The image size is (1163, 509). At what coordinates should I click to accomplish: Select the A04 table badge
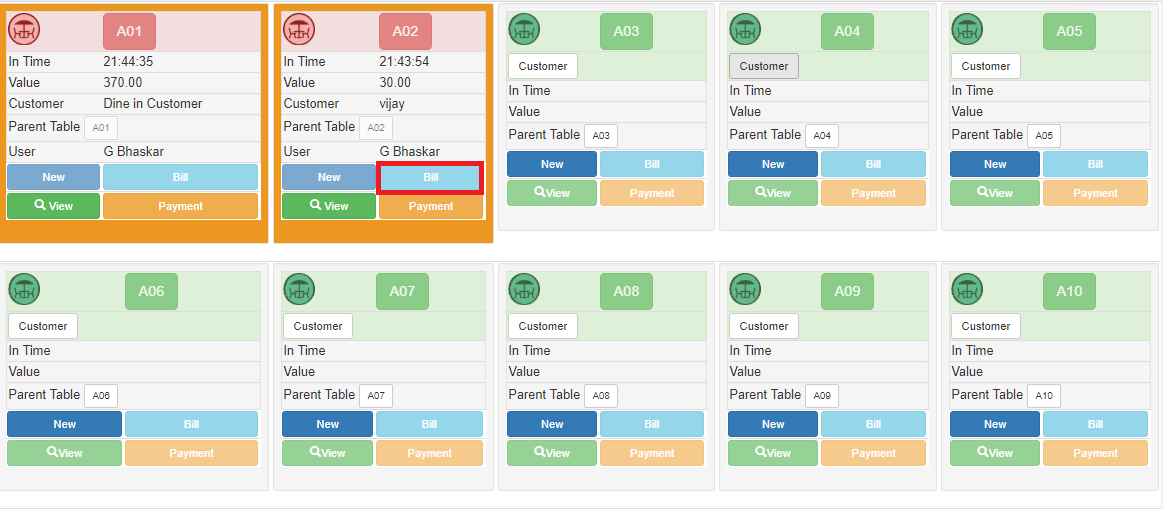(x=847, y=31)
